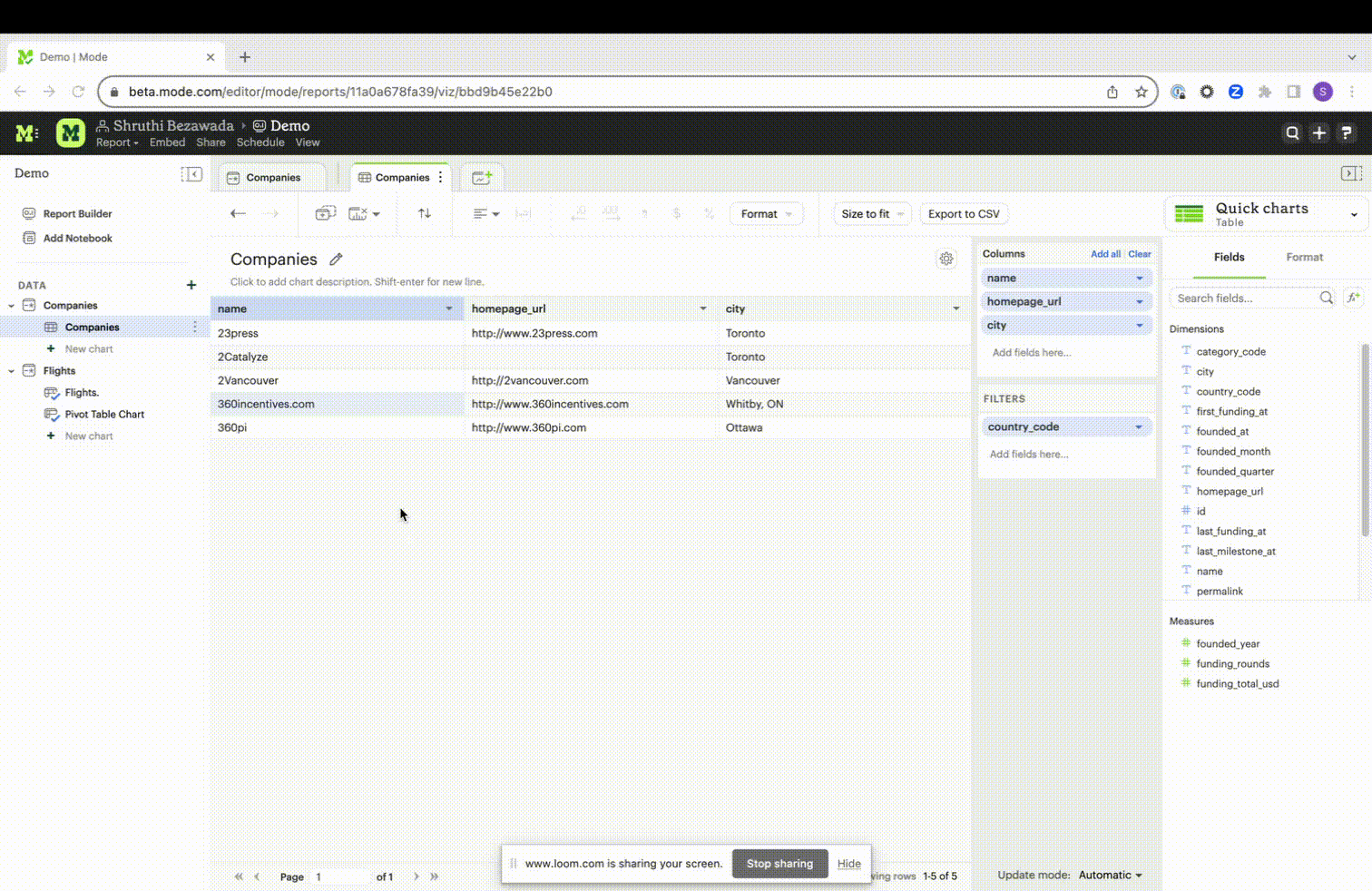Click the Search fields input box

click(x=1245, y=299)
